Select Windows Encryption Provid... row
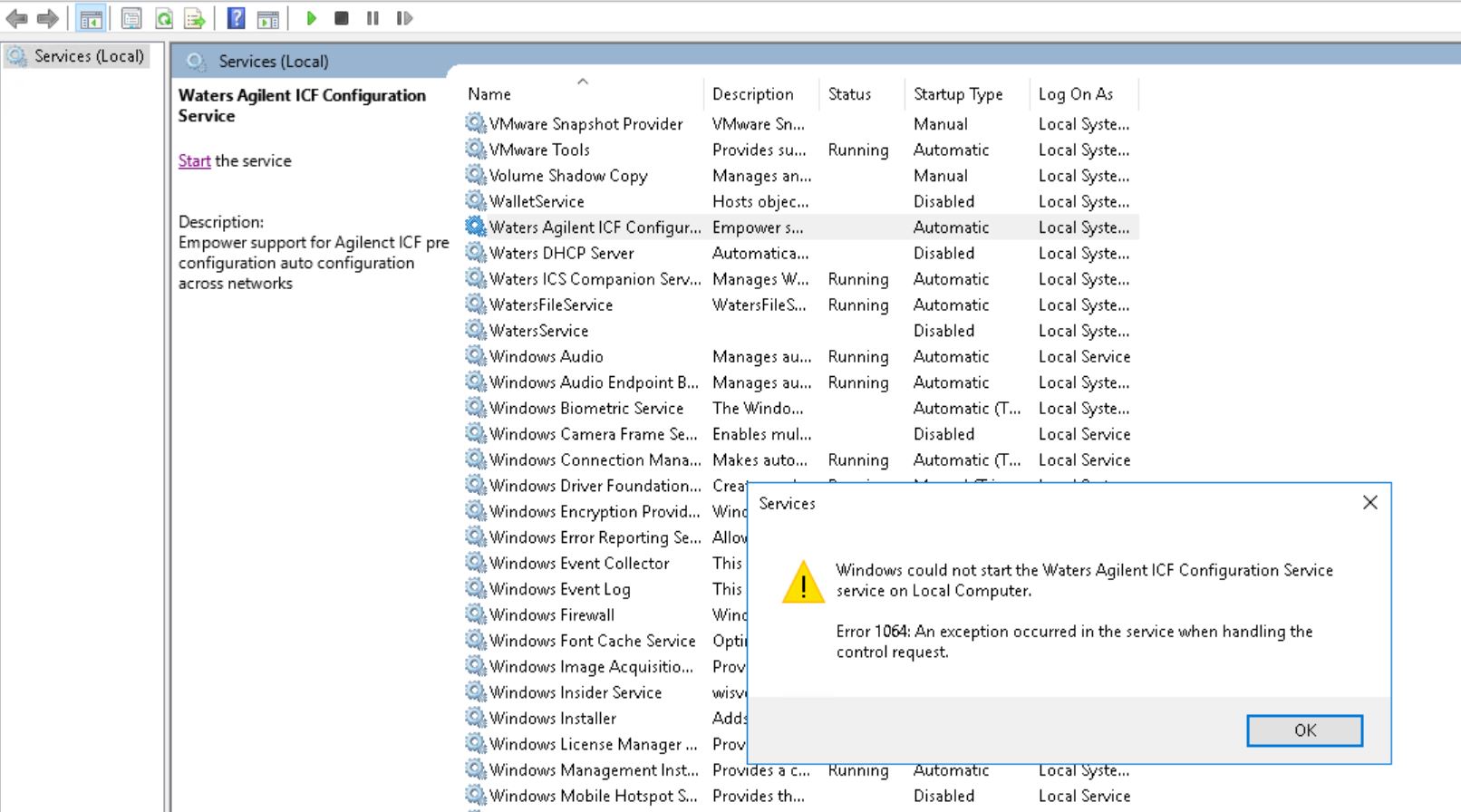 click(x=605, y=511)
